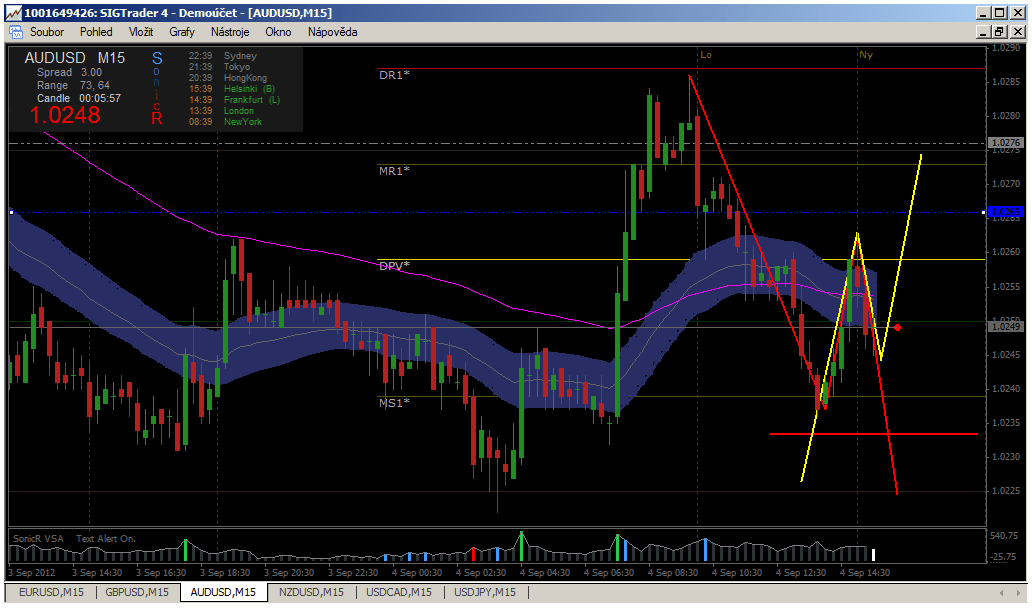Screen dimensions: 1032x608
Task: Click the DPV* pivot level label
Action: [394, 266]
